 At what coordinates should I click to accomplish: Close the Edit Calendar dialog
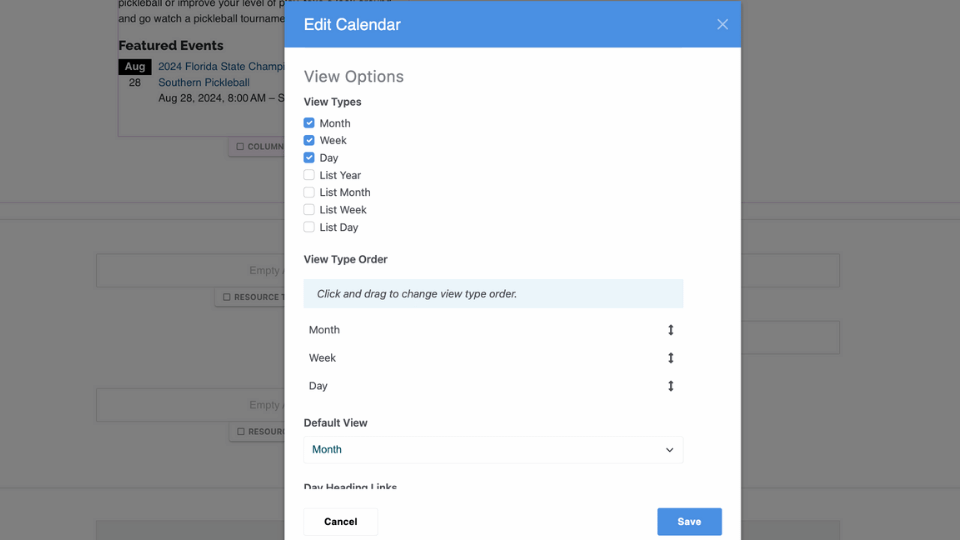(722, 25)
